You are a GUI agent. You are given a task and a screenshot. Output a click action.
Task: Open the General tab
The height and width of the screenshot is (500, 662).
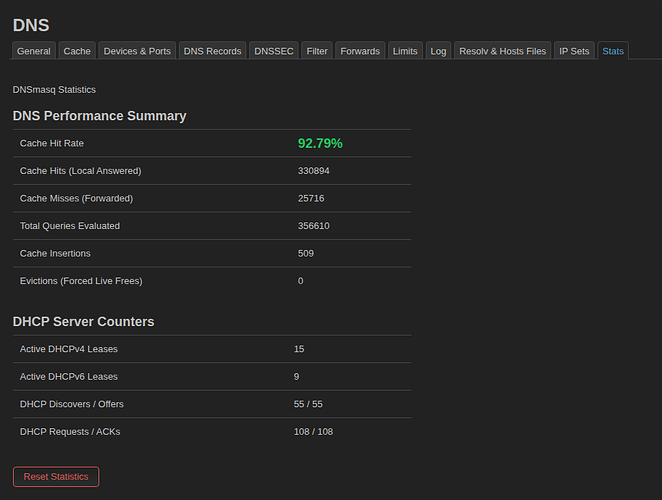coord(34,51)
